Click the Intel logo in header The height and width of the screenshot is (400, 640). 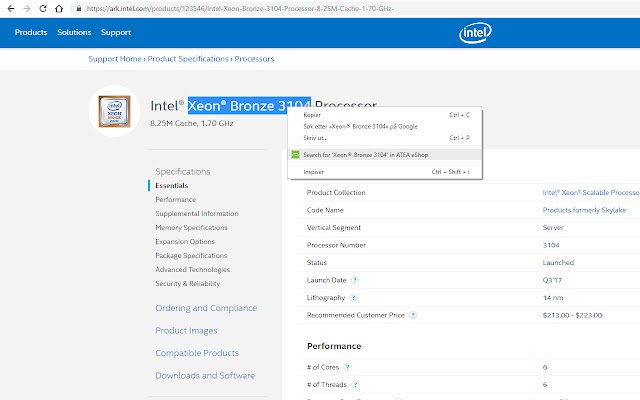pos(475,33)
